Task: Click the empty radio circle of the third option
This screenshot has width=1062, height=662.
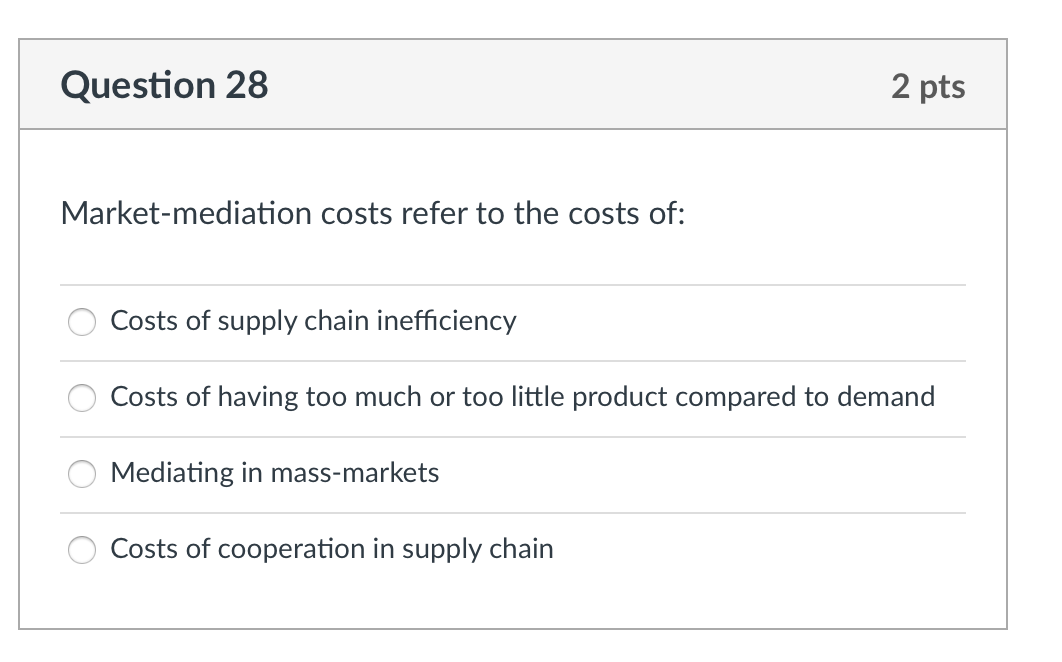Action: click(82, 474)
